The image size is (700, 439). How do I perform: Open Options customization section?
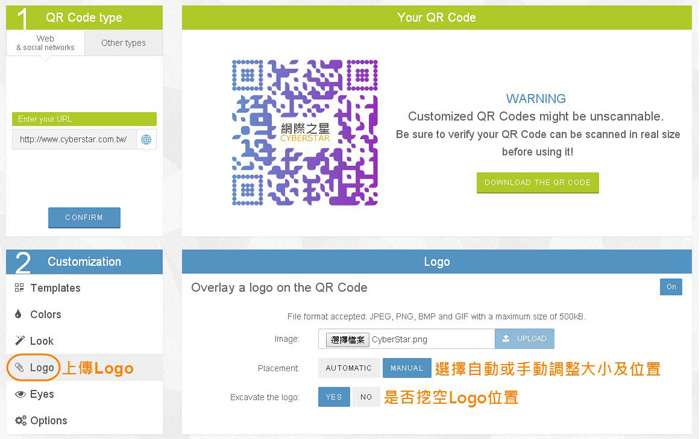click(x=84, y=421)
